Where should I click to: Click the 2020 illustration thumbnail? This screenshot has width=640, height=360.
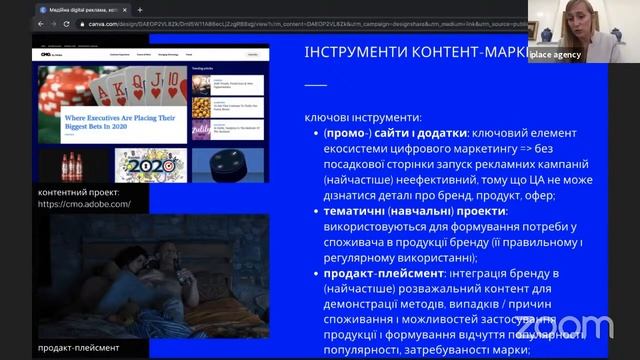point(151,165)
